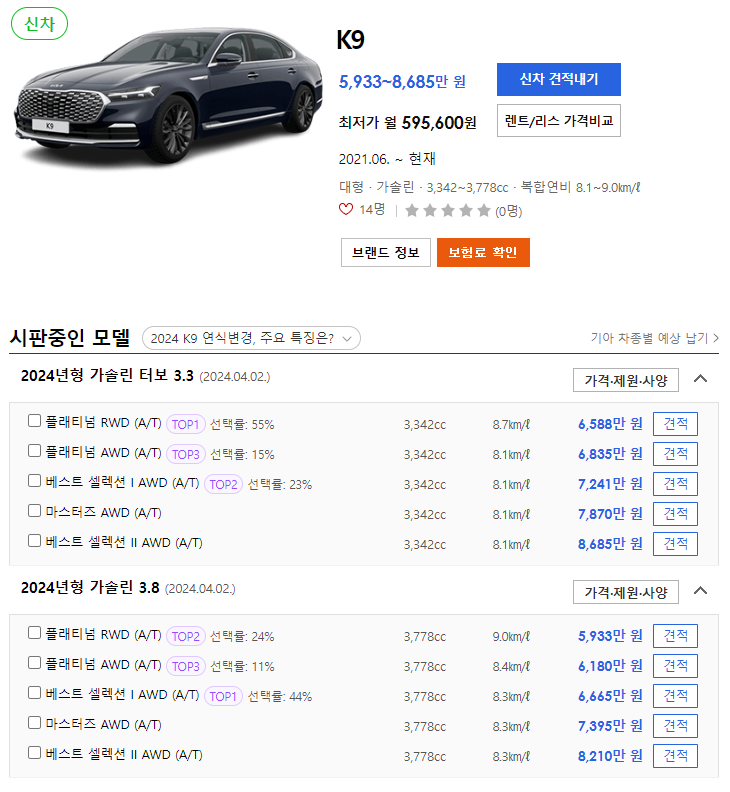The image size is (730, 792).
Task: Check 터보 3.3 플래티넘 RWD checkbox
Action: (34, 421)
